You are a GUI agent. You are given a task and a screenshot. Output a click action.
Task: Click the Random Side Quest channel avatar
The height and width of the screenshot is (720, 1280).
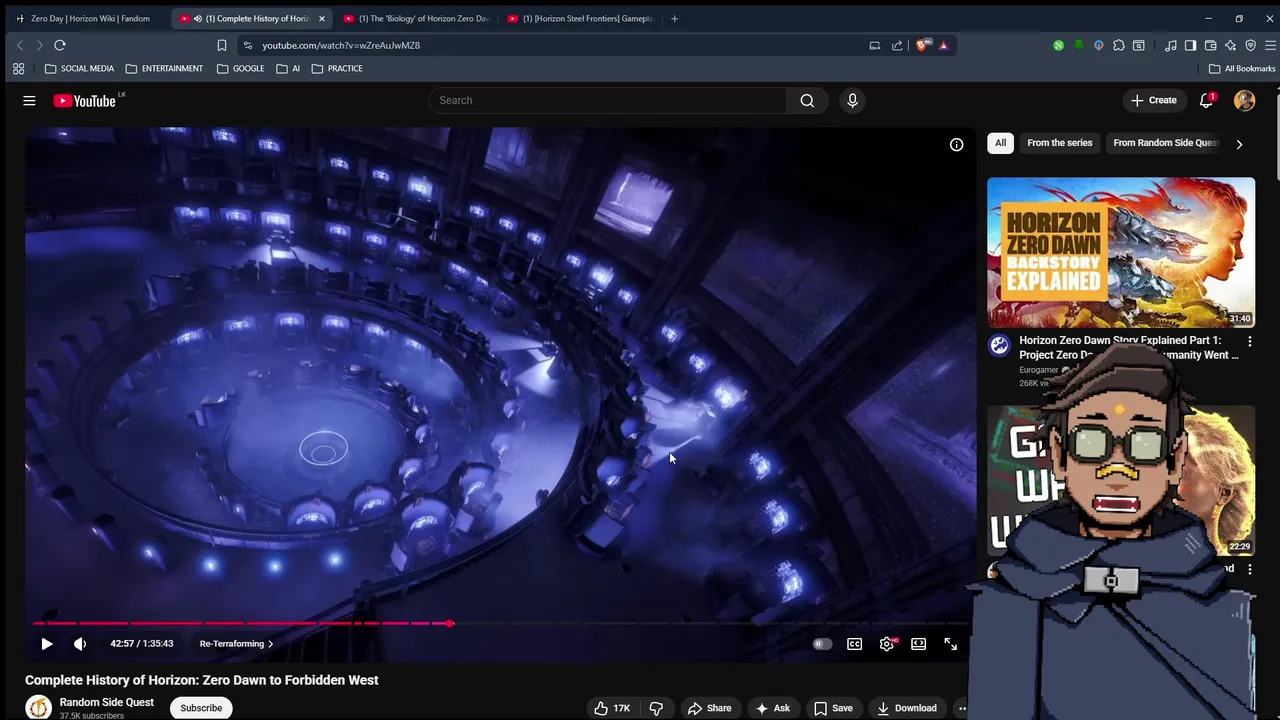(x=38, y=707)
